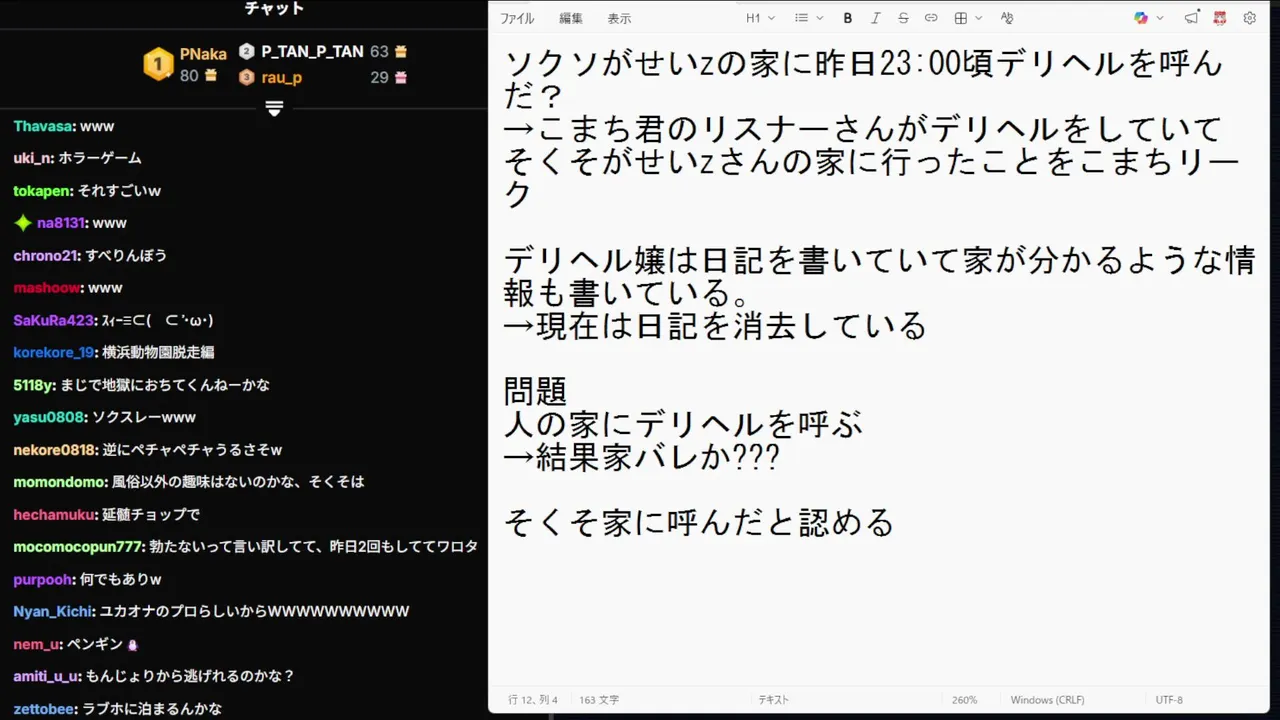1280x720 pixels.
Task: Click the テキスト format indicator
Action: (774, 700)
